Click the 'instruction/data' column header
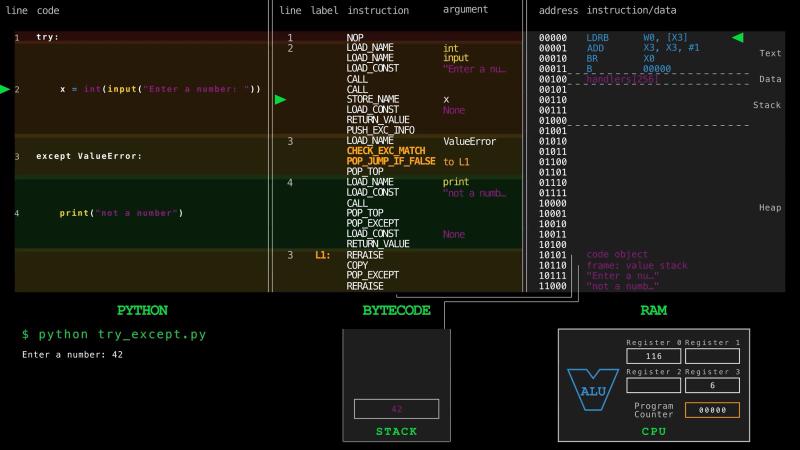Image resolution: width=800 pixels, height=450 pixels. coord(631,10)
